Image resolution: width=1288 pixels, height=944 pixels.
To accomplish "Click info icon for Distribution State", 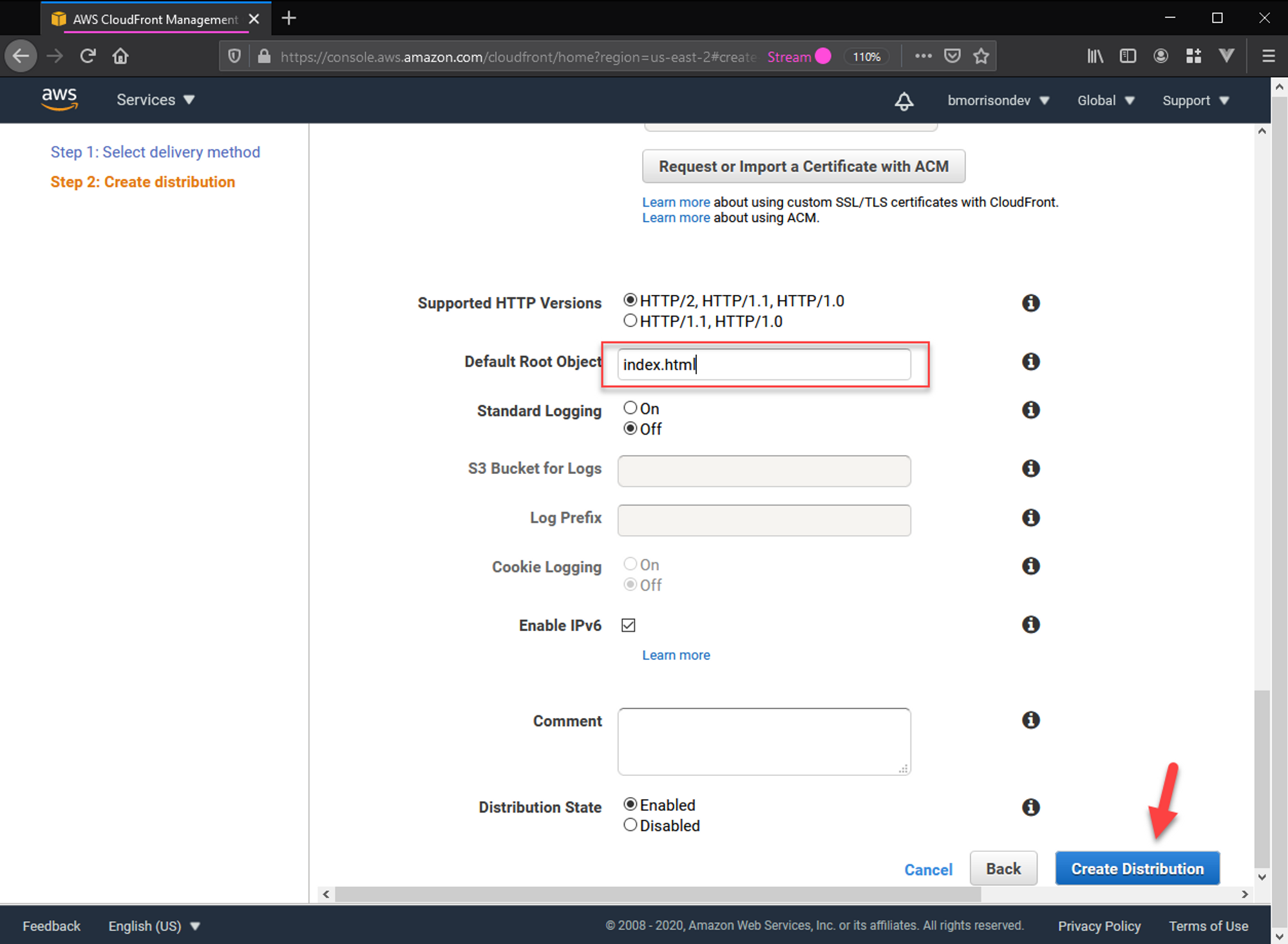I will point(1031,807).
